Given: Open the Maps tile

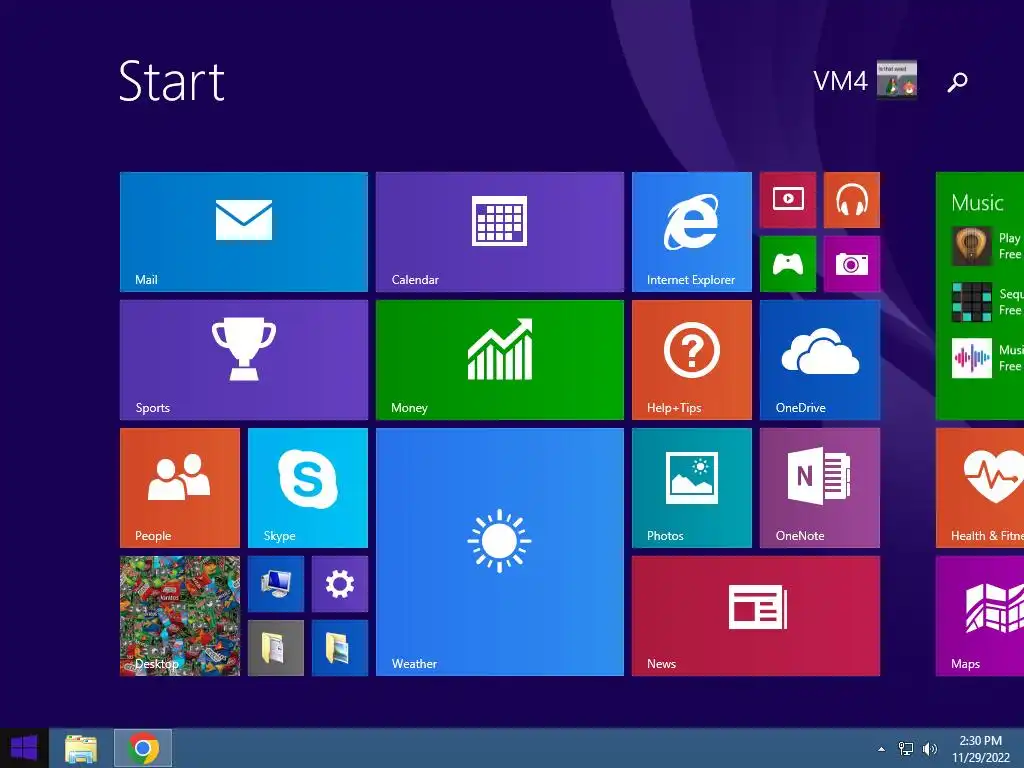Looking at the screenshot, I should (980, 616).
